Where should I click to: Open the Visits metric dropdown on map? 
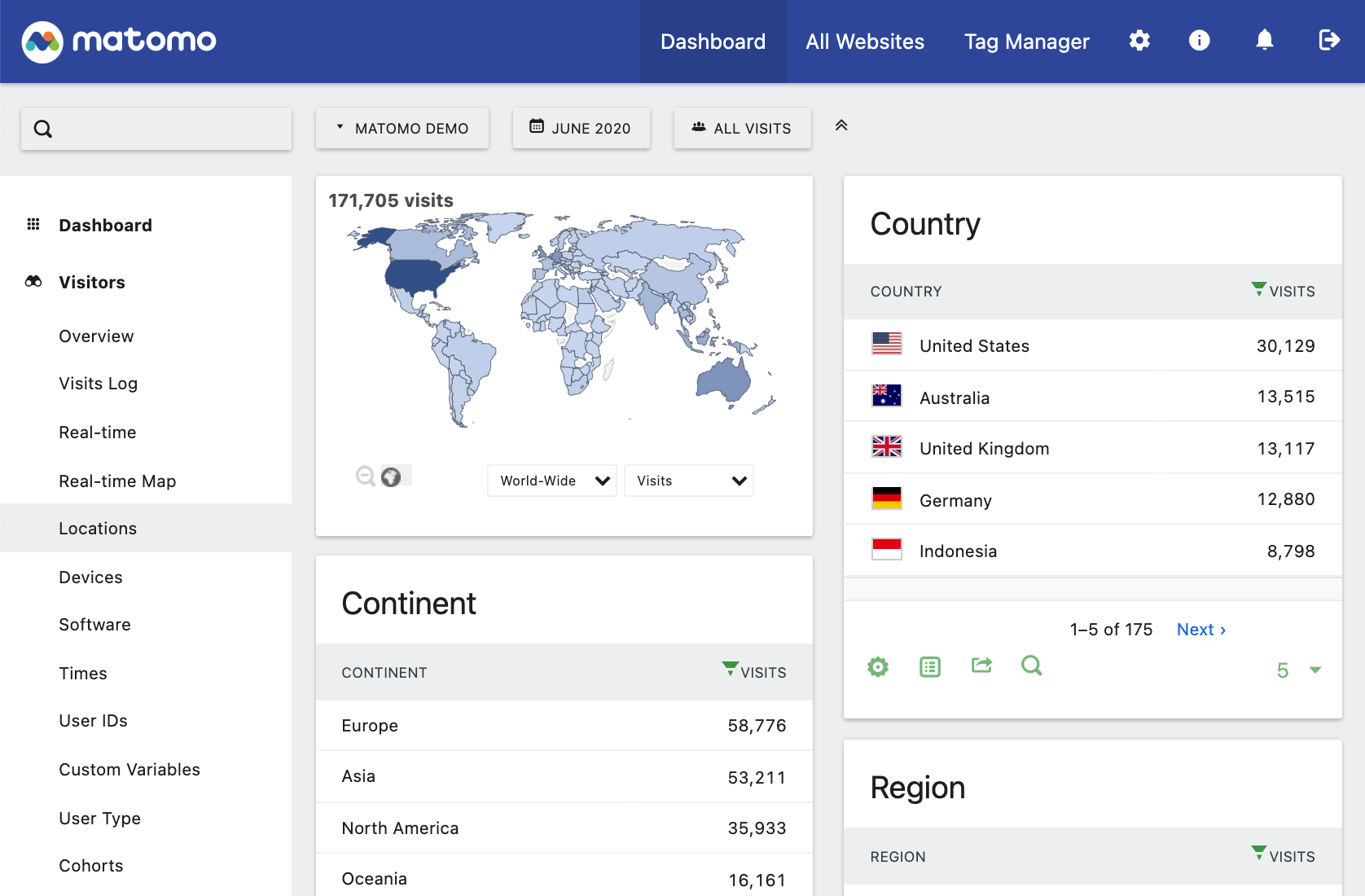pos(689,481)
